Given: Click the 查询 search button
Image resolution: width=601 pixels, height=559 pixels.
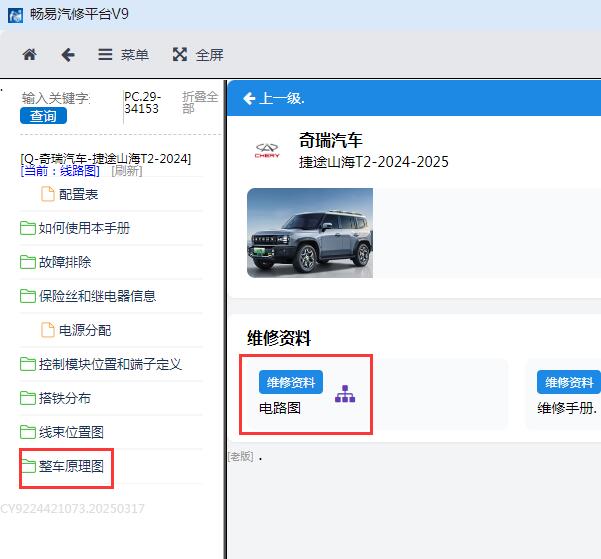Looking at the screenshot, I should [43, 116].
